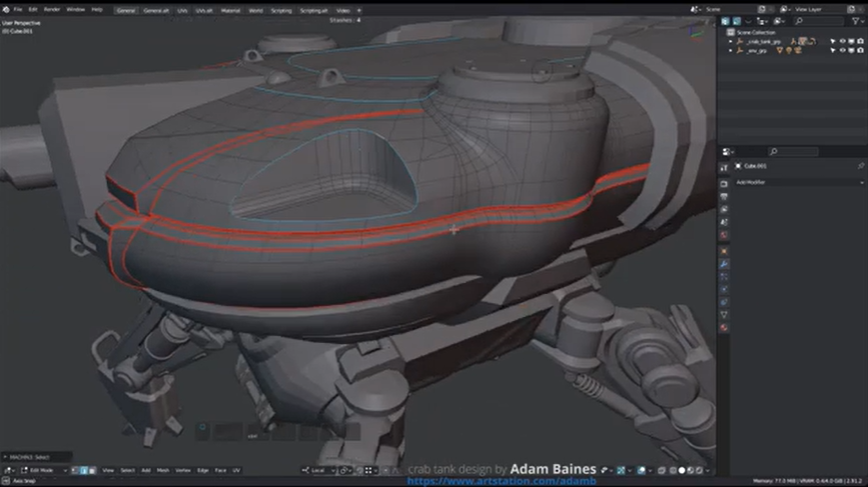Open the Render menu
868x487 pixels.
(51, 9)
